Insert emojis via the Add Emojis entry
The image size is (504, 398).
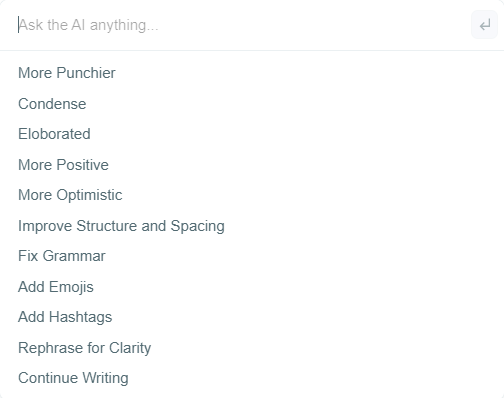pyautogui.click(x=56, y=287)
